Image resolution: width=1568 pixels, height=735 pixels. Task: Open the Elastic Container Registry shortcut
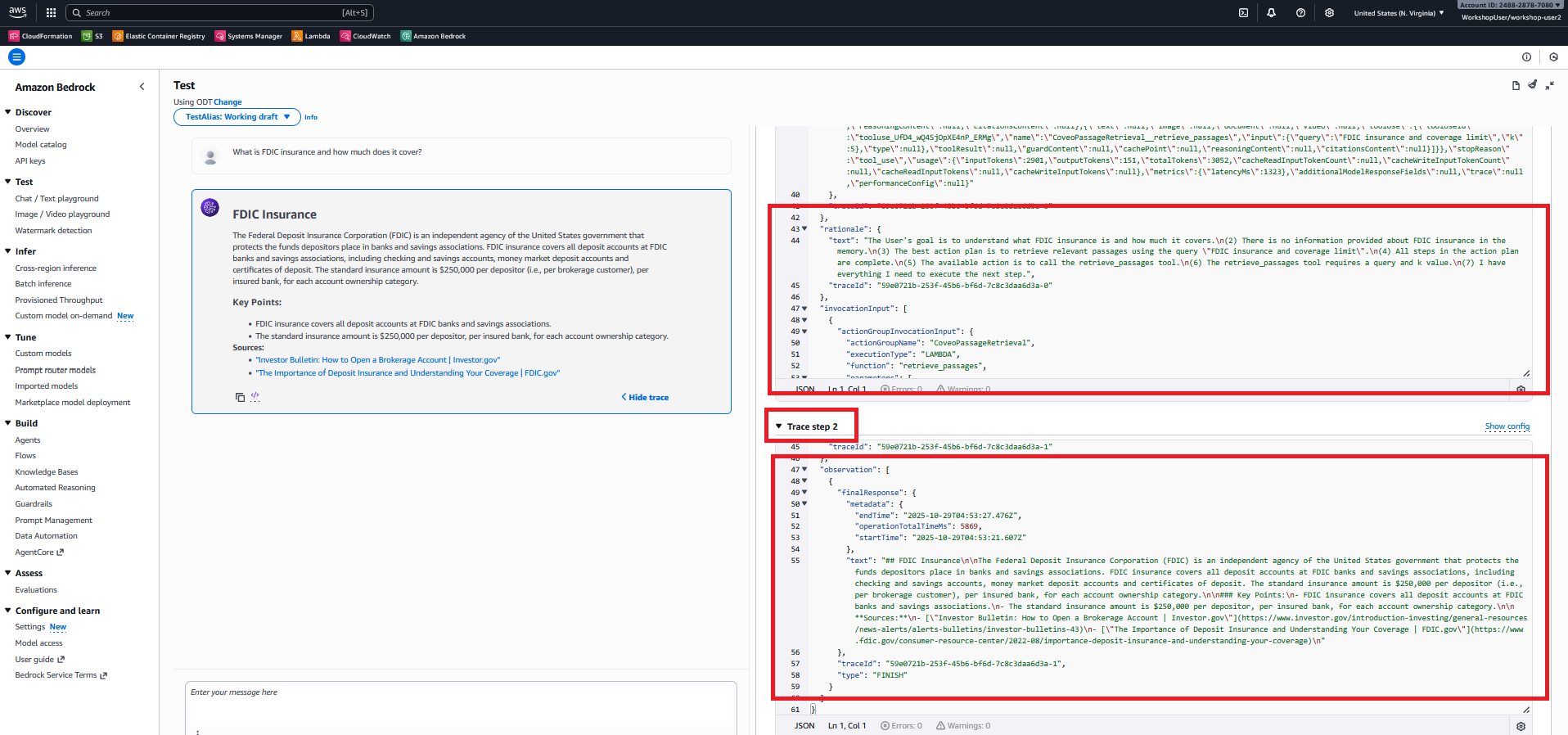(159, 36)
